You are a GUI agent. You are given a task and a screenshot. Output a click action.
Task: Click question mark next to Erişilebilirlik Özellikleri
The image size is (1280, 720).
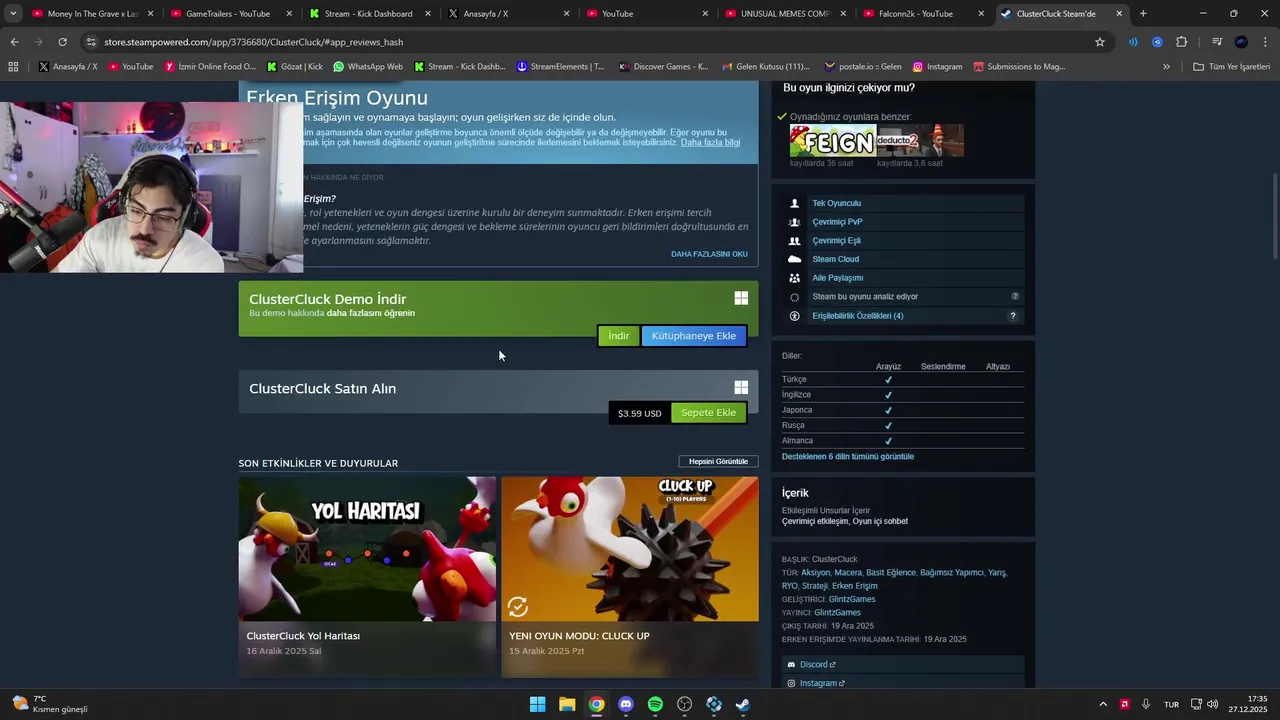(x=1013, y=316)
